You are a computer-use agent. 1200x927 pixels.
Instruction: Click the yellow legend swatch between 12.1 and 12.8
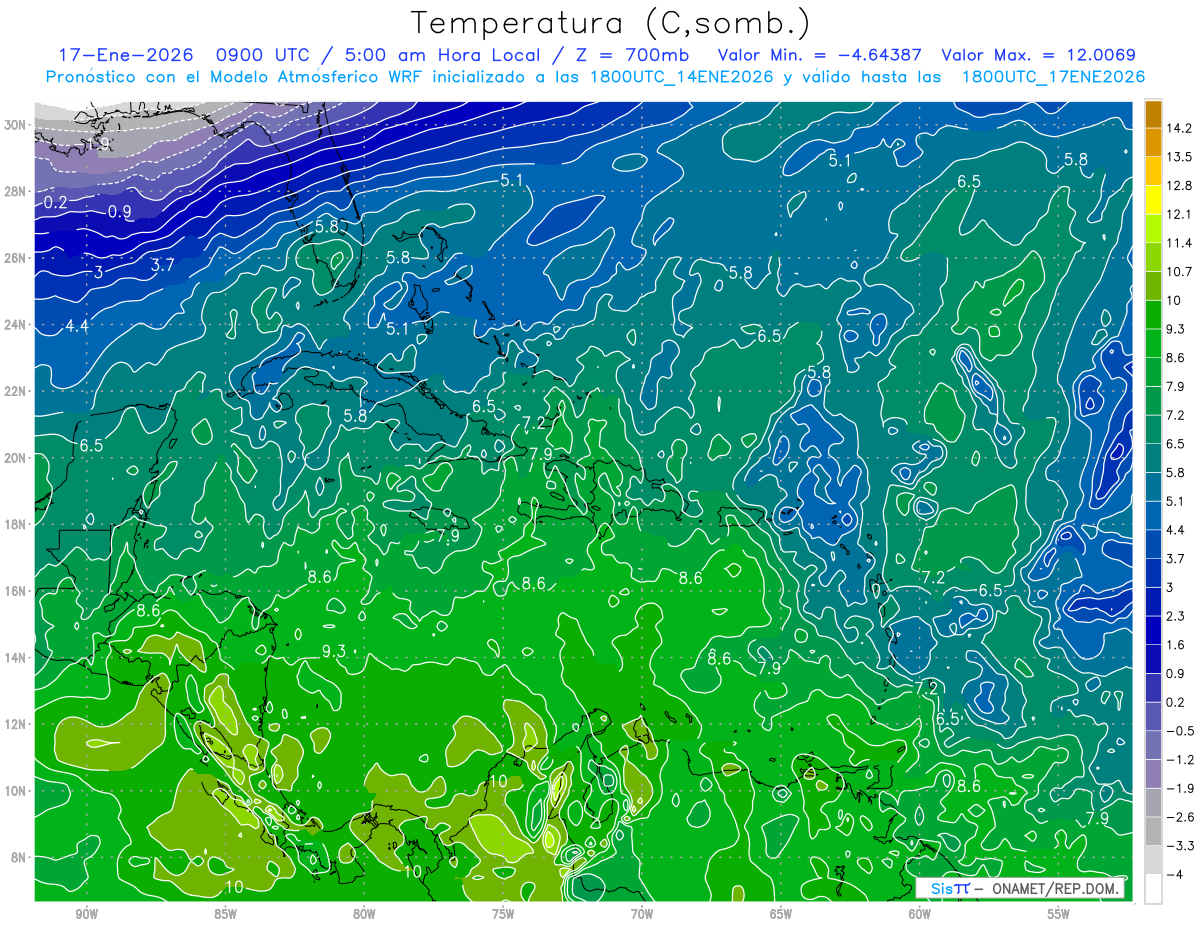point(1153,200)
